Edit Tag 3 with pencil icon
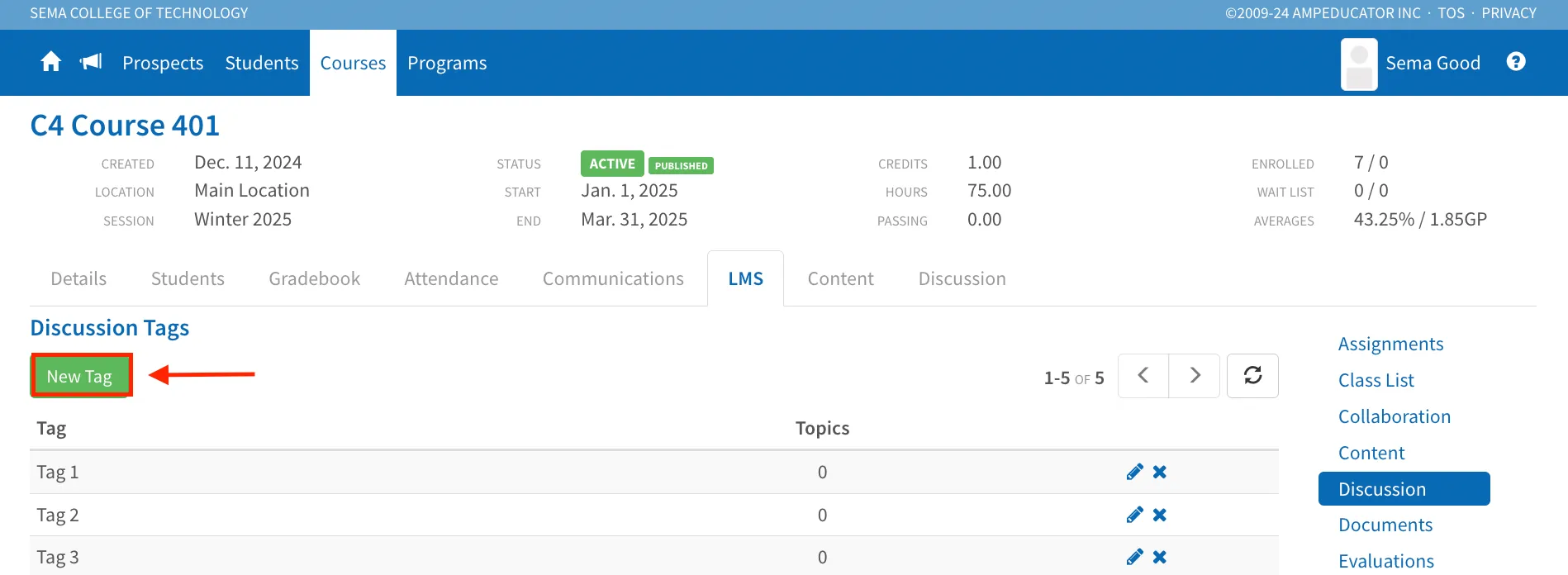The image size is (1568, 575). click(1135, 557)
